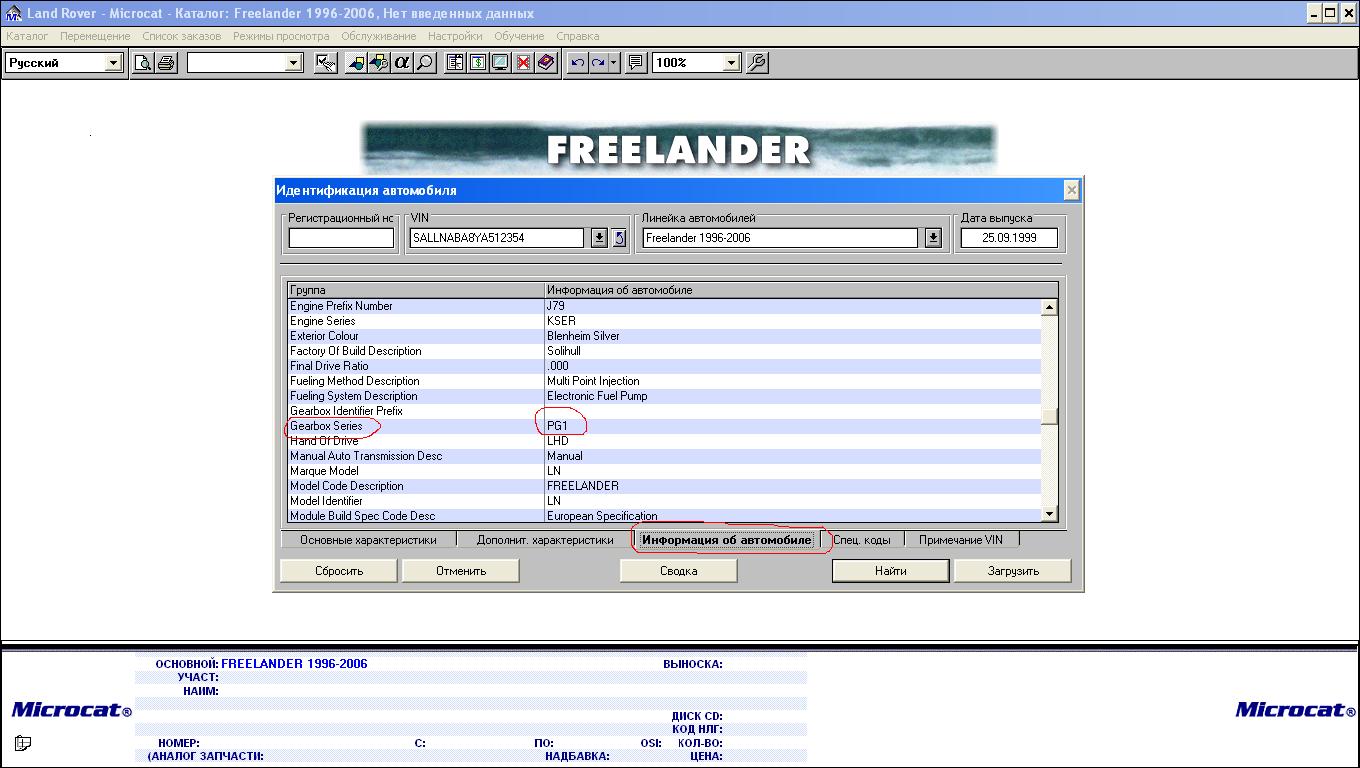Click the shapes icon left of alpha icon
The width and height of the screenshot is (1360, 768).
click(x=379, y=63)
